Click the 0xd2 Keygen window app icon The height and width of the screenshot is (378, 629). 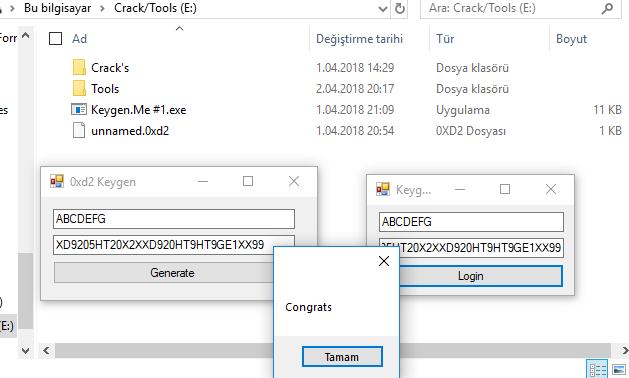pyautogui.click(x=57, y=181)
